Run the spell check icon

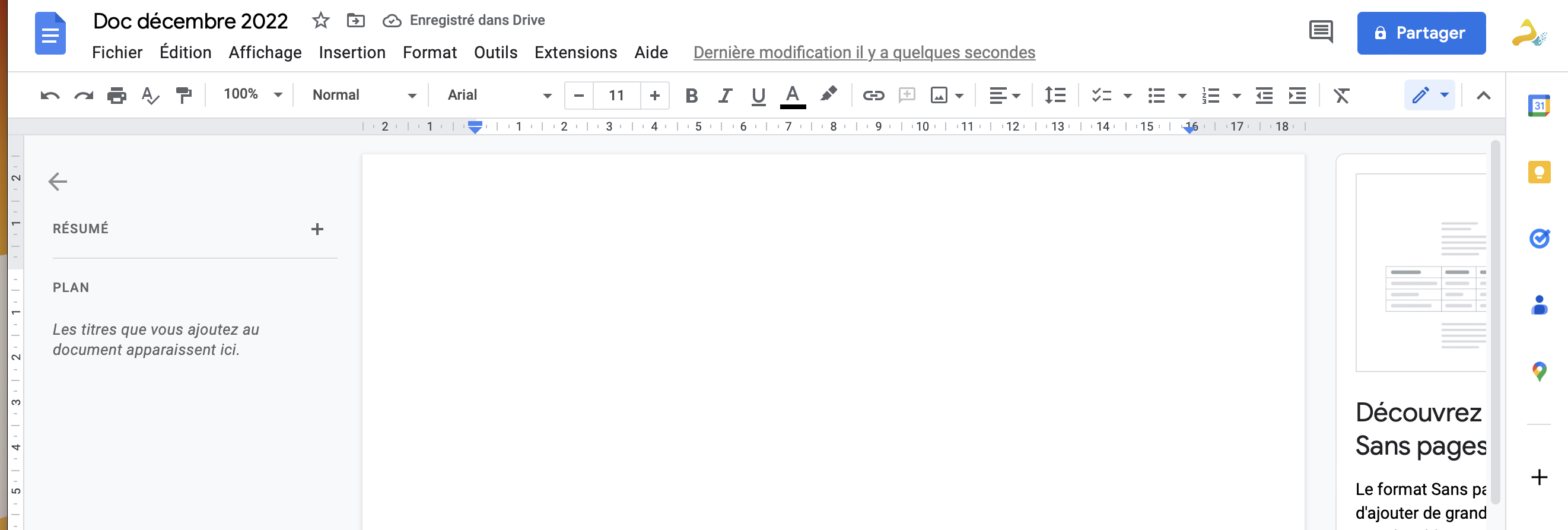(150, 95)
